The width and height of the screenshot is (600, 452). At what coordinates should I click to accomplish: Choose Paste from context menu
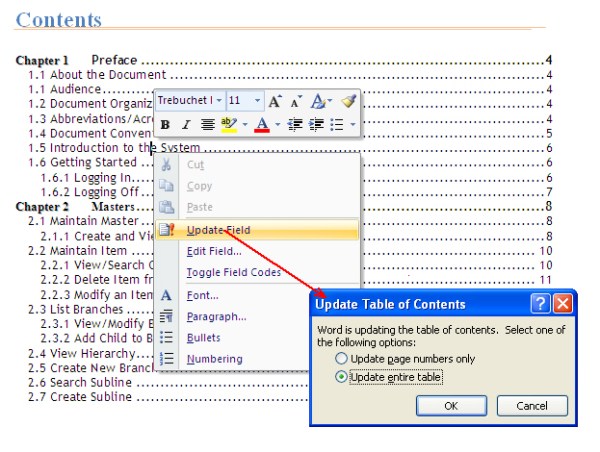(257, 207)
